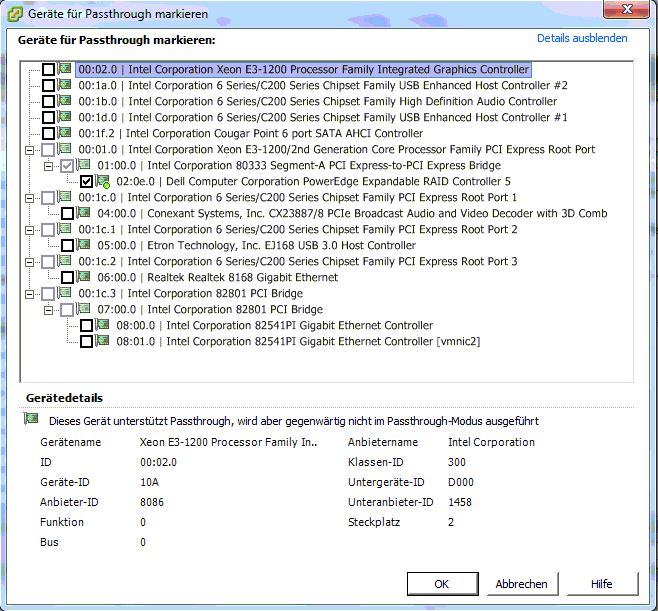Click the vSphere icon in the title bar

pyautogui.click(x=15, y=14)
